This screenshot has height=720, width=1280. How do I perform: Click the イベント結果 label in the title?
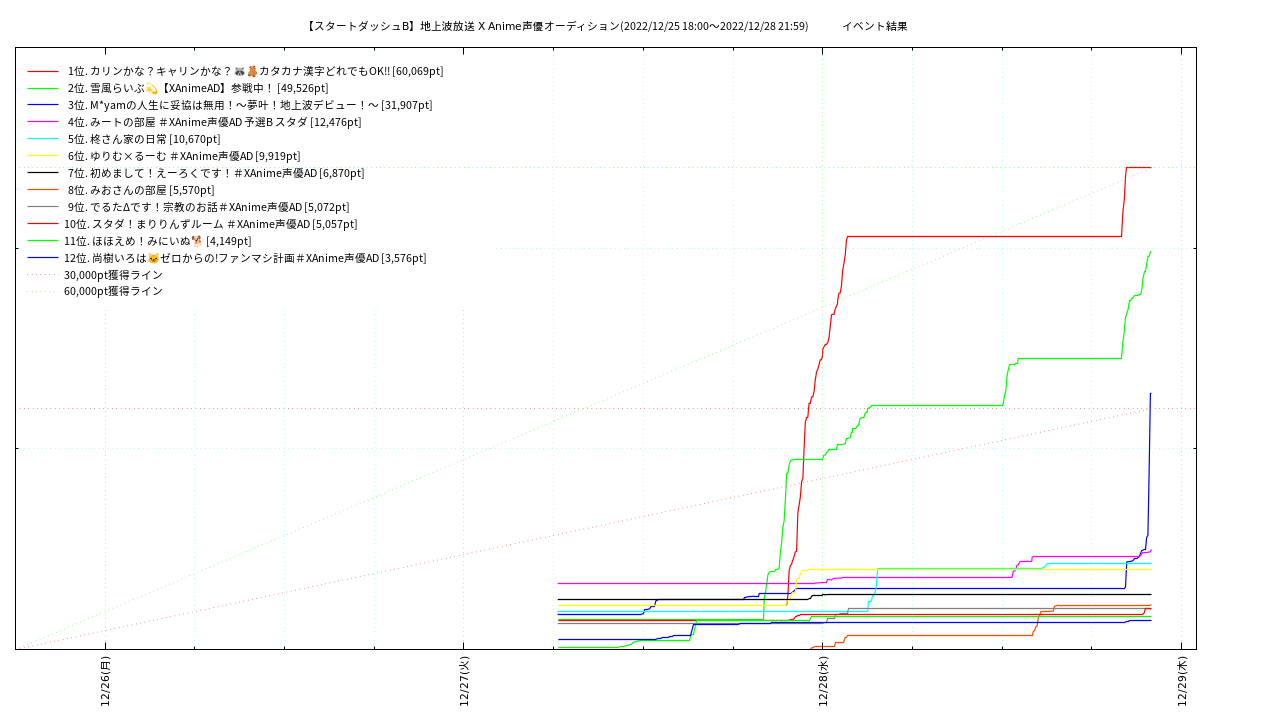pos(875,26)
